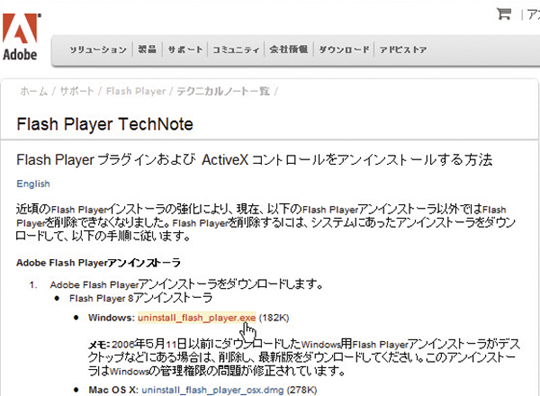This screenshot has height=396, width=540.
Task: Go to サポート breadcrumb link
Action: click(x=77, y=91)
